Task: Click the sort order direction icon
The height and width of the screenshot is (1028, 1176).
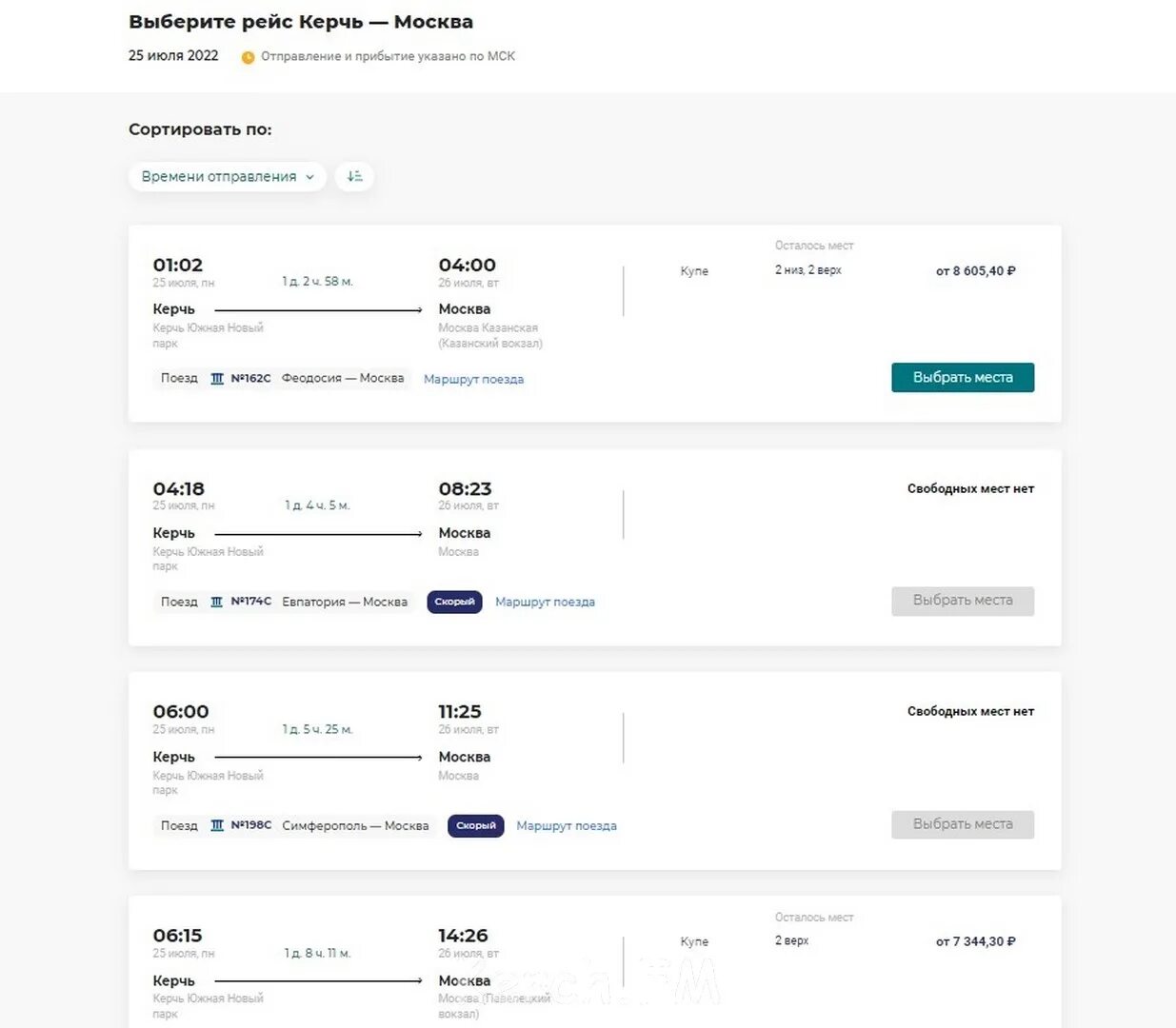Action: (354, 177)
